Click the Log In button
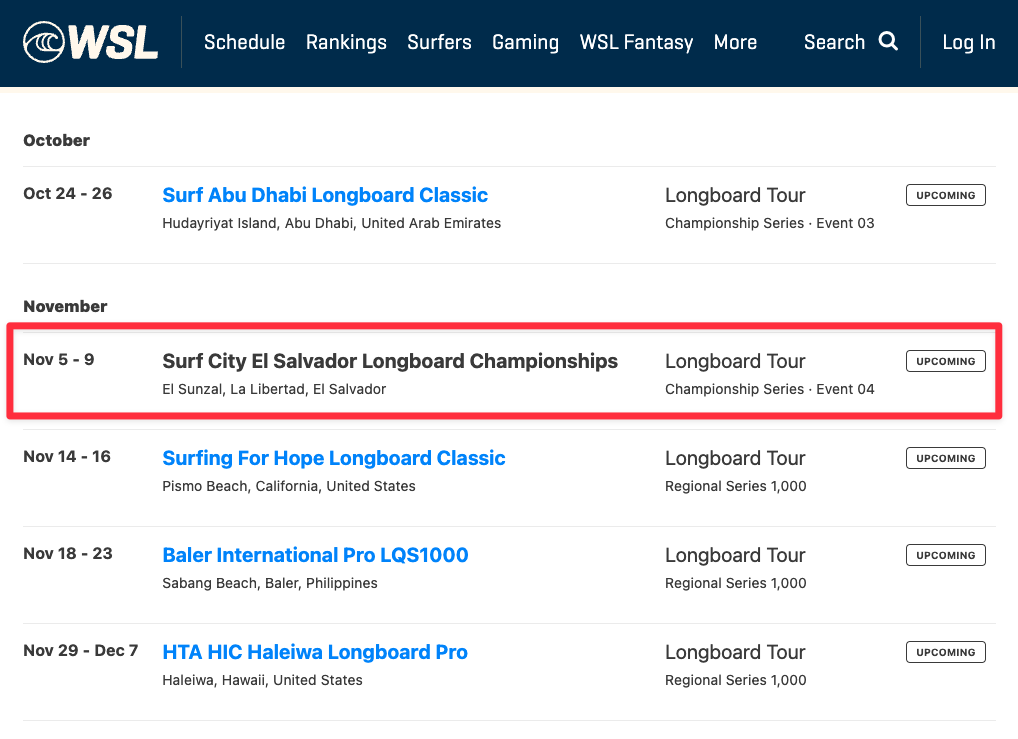This screenshot has width=1018, height=739. point(968,42)
